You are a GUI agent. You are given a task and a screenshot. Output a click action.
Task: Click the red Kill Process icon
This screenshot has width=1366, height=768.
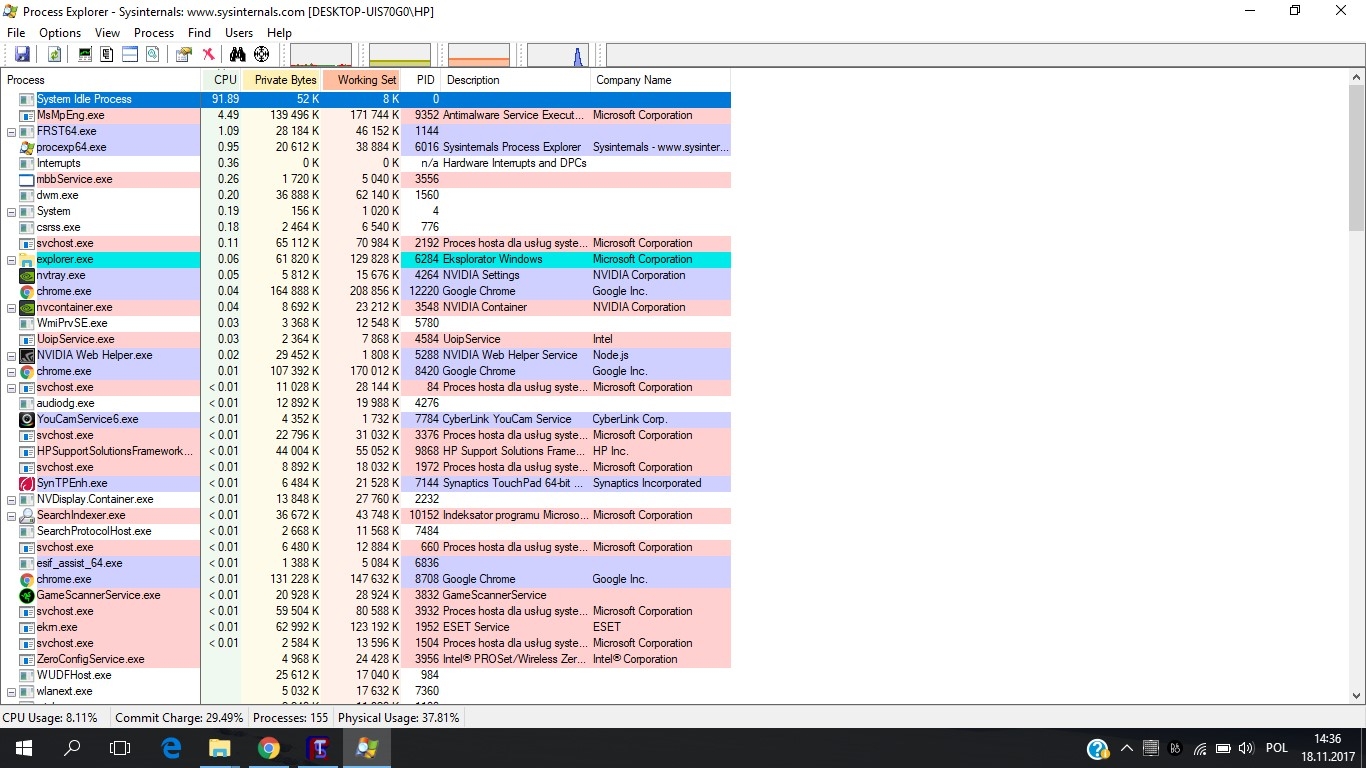(208, 55)
